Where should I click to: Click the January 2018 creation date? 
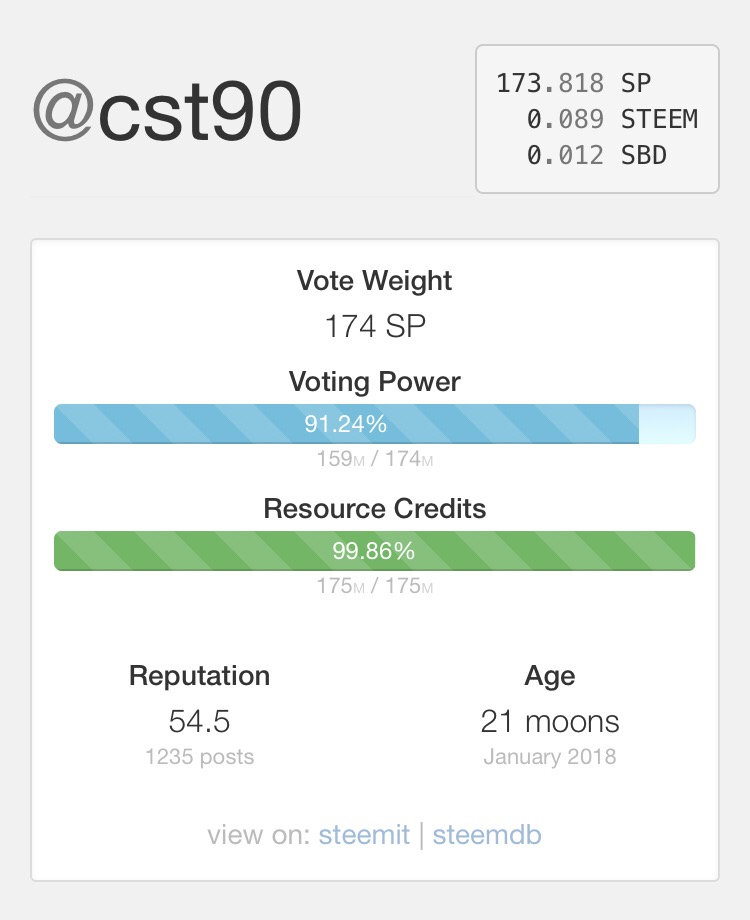549,756
